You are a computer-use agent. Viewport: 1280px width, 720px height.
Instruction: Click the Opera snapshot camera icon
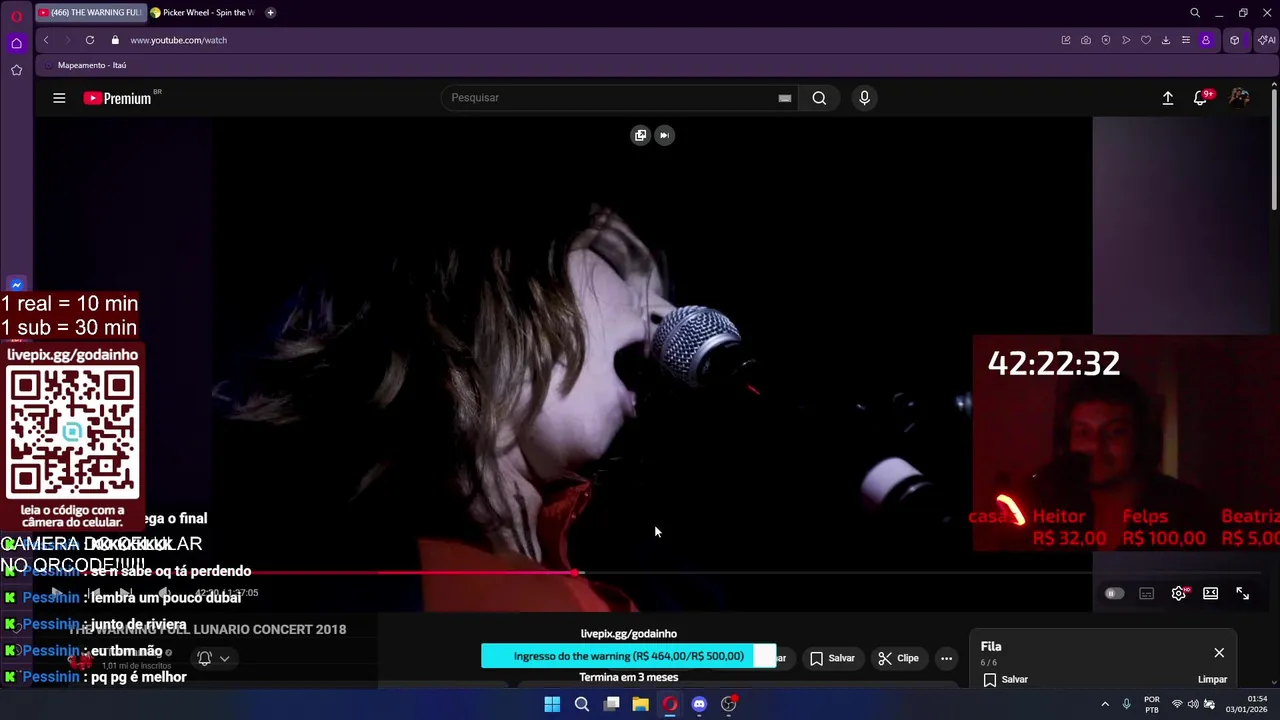1086,40
